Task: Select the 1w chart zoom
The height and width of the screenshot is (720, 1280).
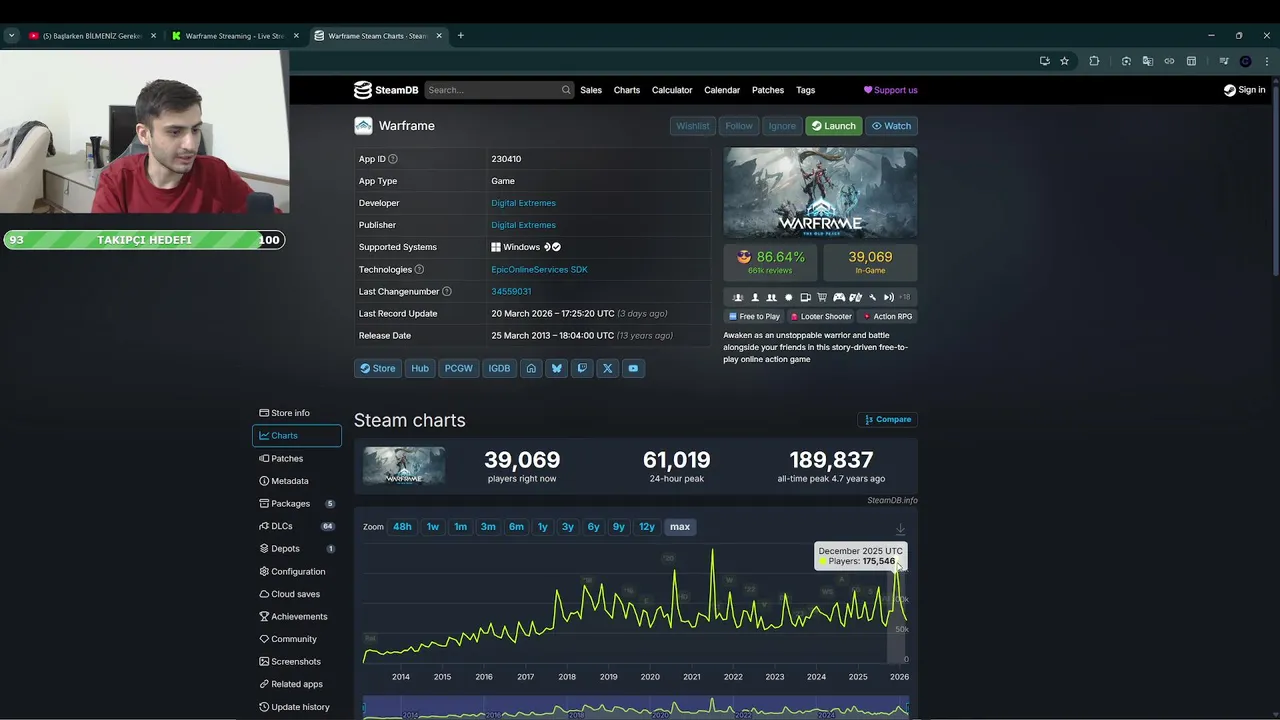Action: click(x=433, y=527)
